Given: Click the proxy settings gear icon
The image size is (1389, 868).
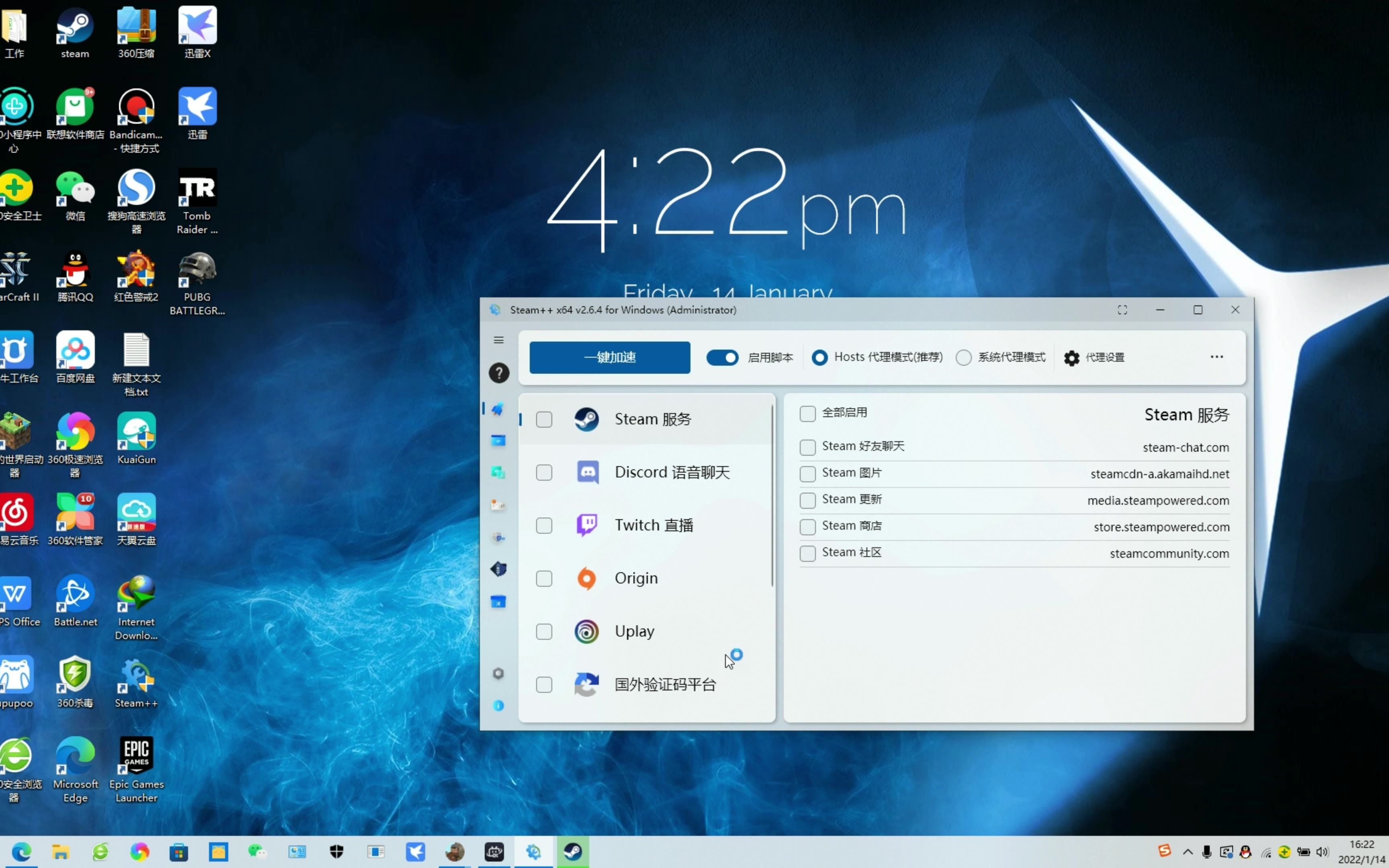Looking at the screenshot, I should (x=1071, y=357).
